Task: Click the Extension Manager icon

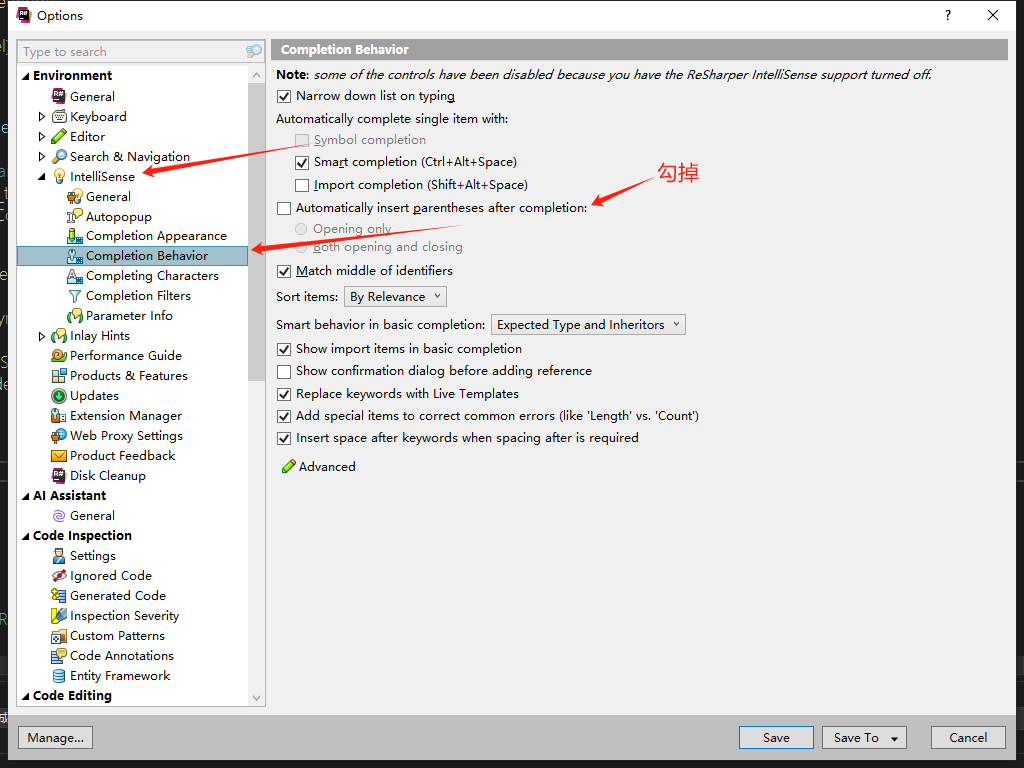Action: click(x=59, y=416)
